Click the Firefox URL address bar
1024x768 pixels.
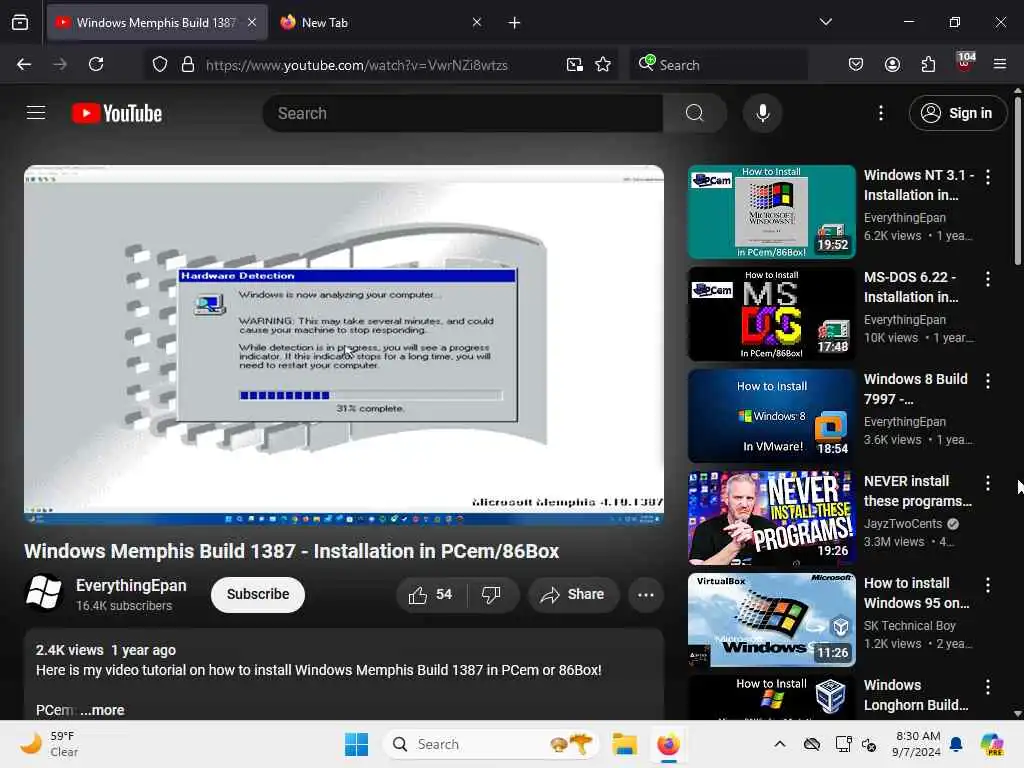pos(382,65)
